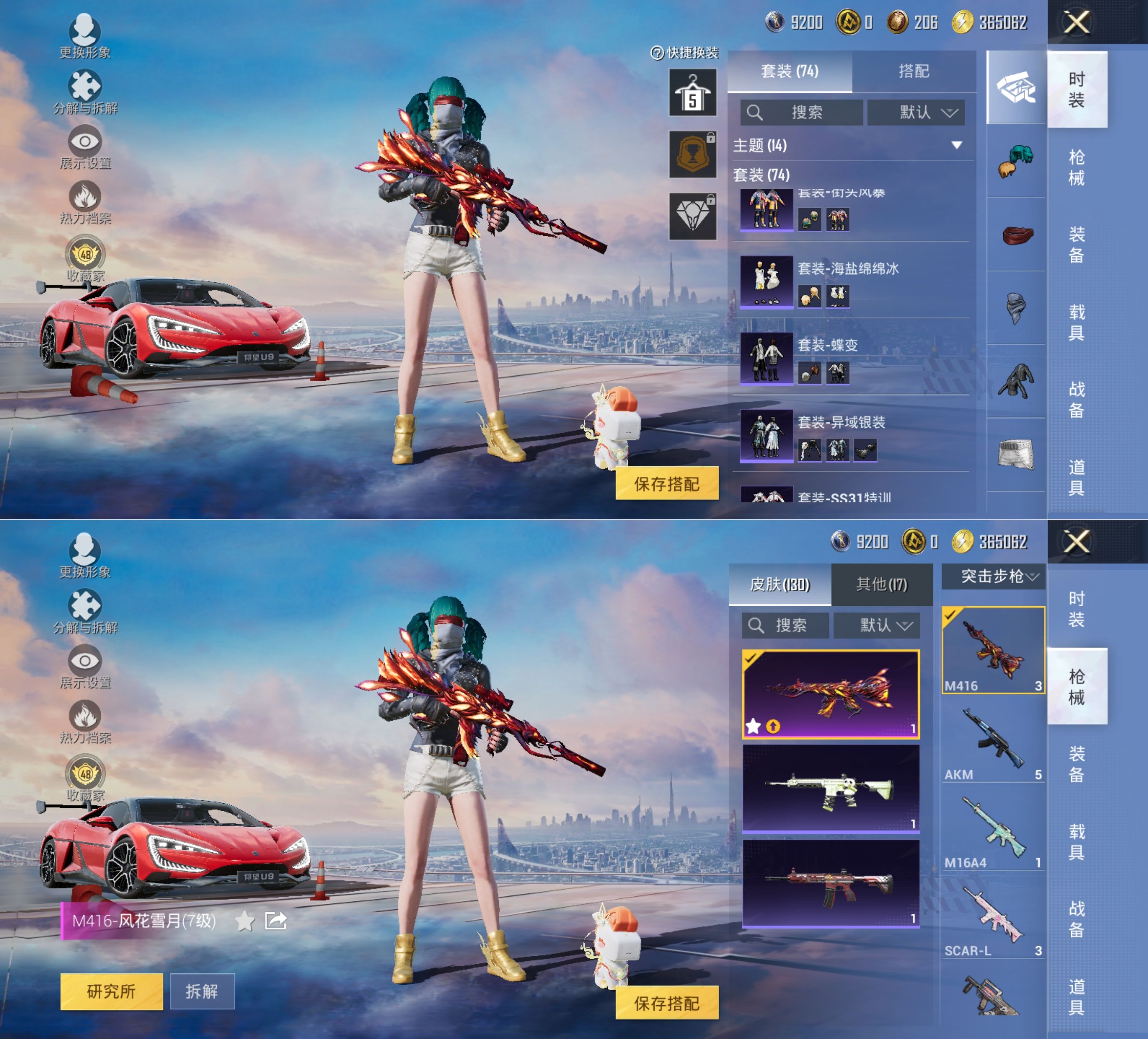Viewport: 1148px width, 1039px height.
Task: Expand the 主题 (14) section arrow
Action: (957, 145)
